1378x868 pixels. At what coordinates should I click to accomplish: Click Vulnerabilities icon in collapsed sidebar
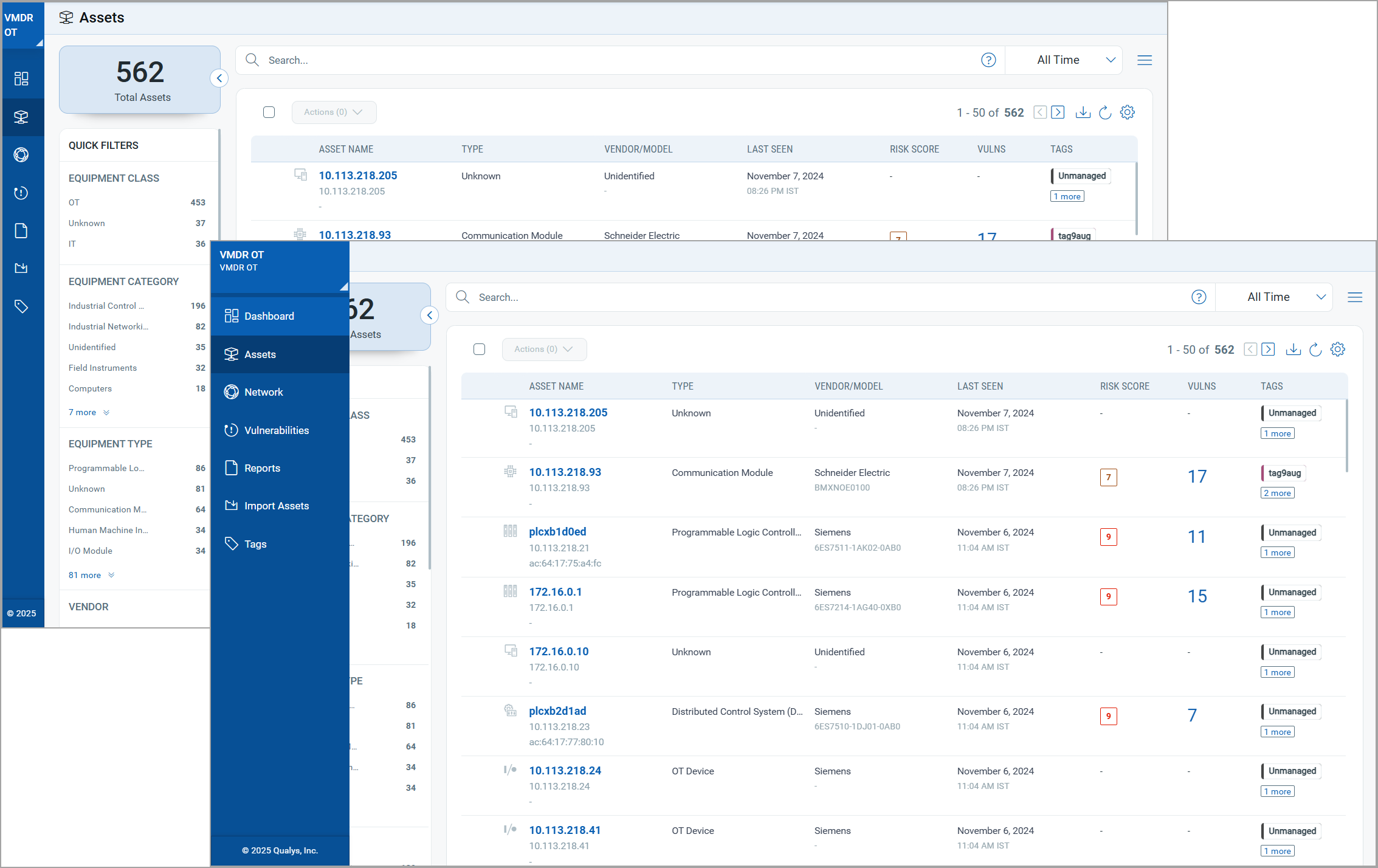click(x=21, y=193)
